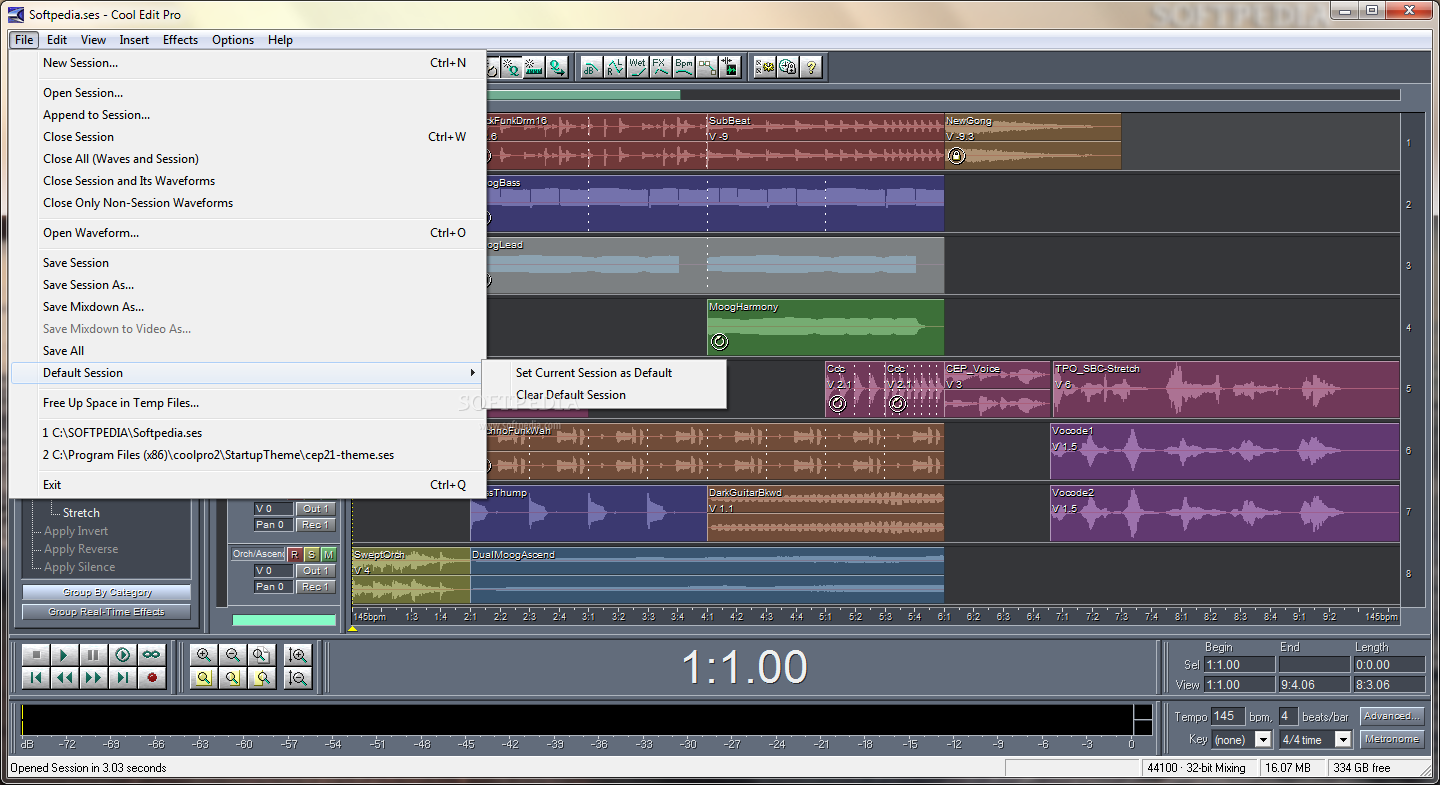This screenshot has width=1440, height=785.
Task: Zoom out vertically with the arrow-minus magnifier
Action: 297,678
